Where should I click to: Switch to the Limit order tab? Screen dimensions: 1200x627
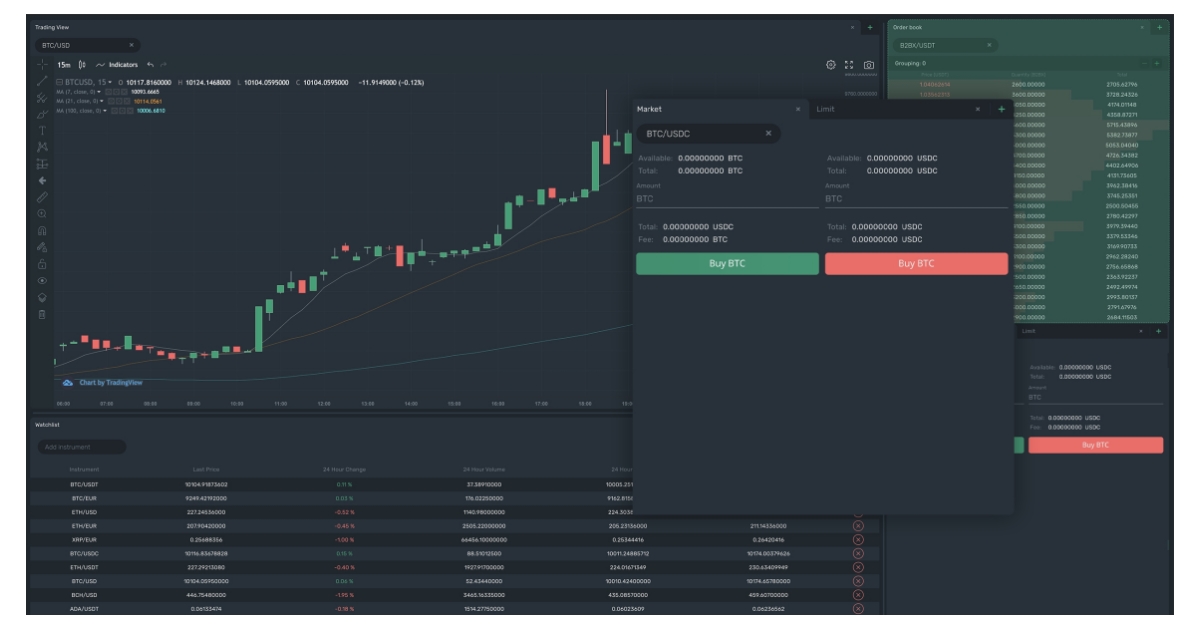(826, 109)
